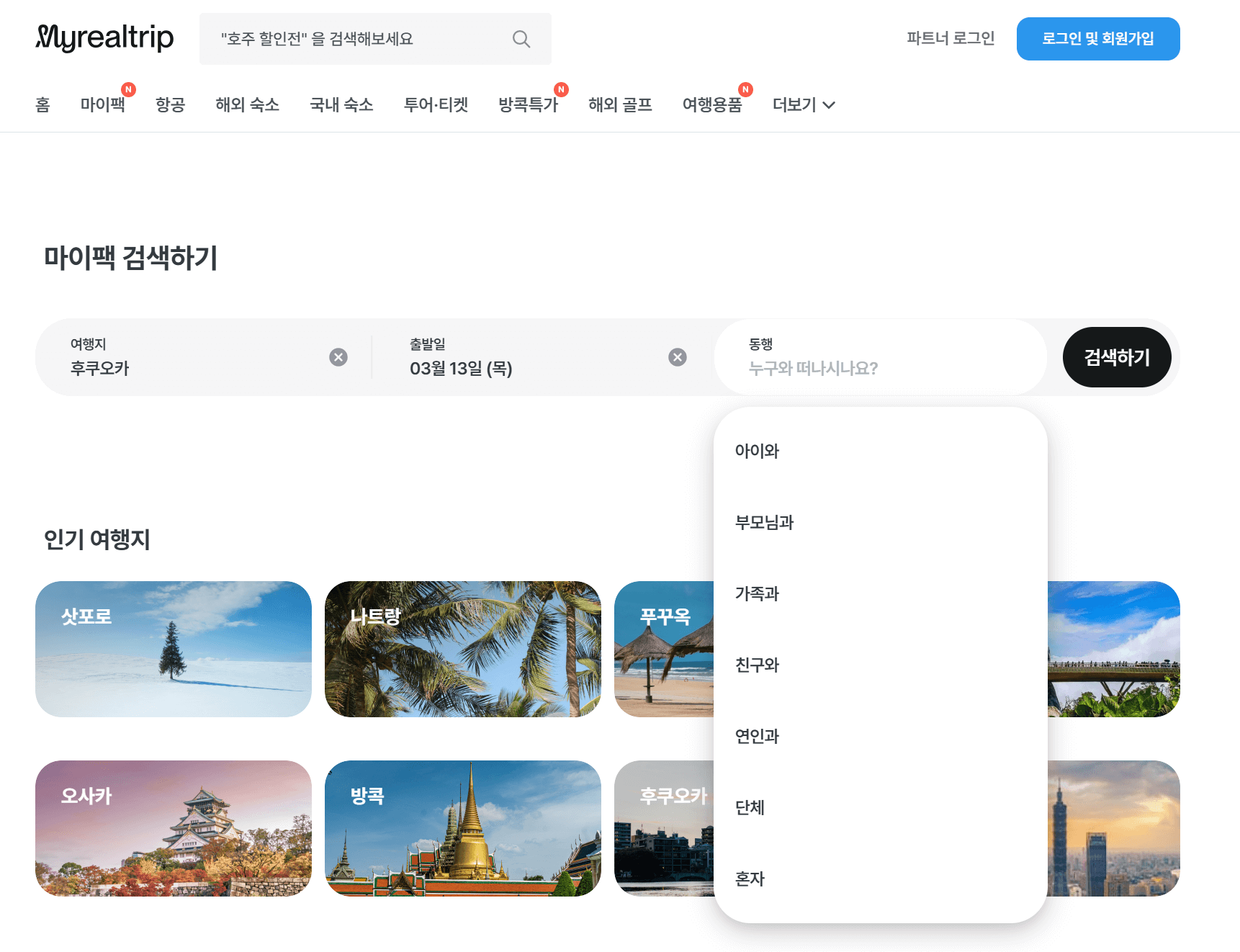Clear the 여행지 field with its X icon
1240x952 pixels.
coord(338,356)
